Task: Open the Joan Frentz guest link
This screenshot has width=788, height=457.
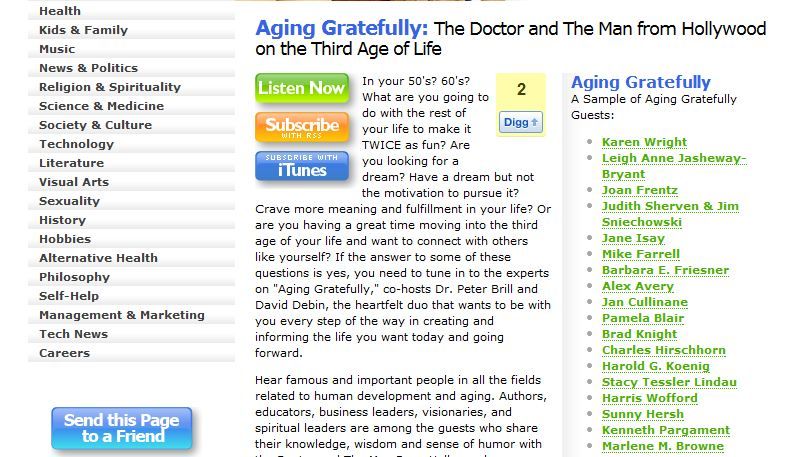Action: (x=640, y=190)
